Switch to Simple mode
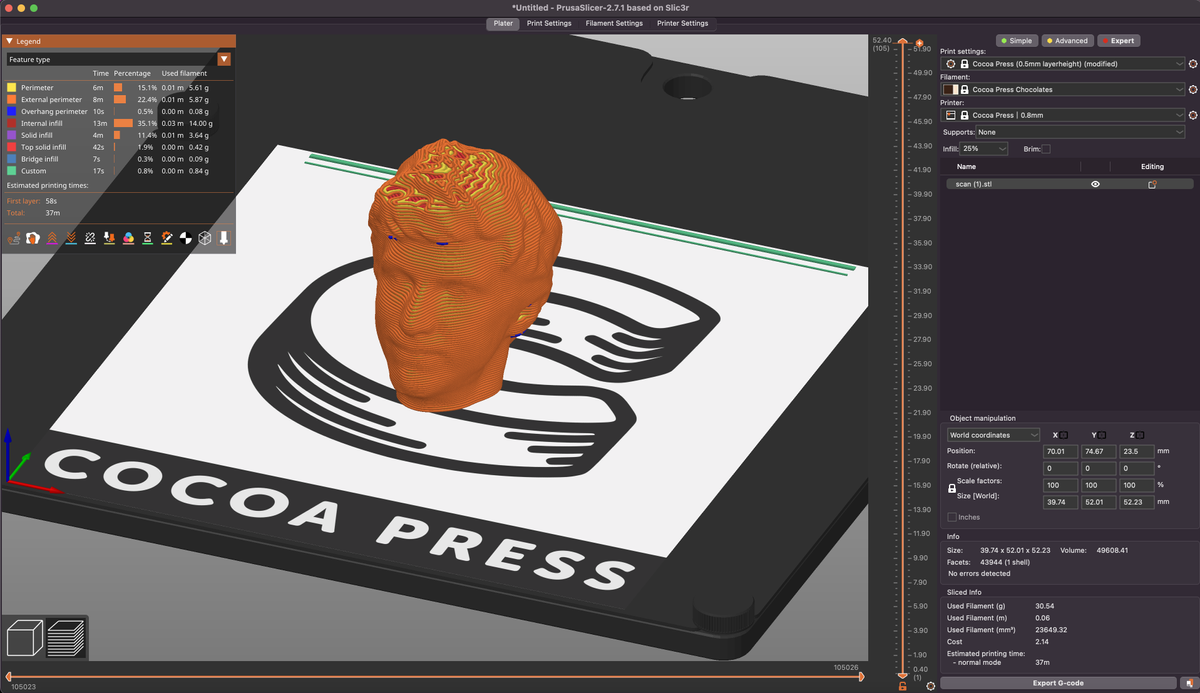The image size is (1200, 693). click(1016, 41)
